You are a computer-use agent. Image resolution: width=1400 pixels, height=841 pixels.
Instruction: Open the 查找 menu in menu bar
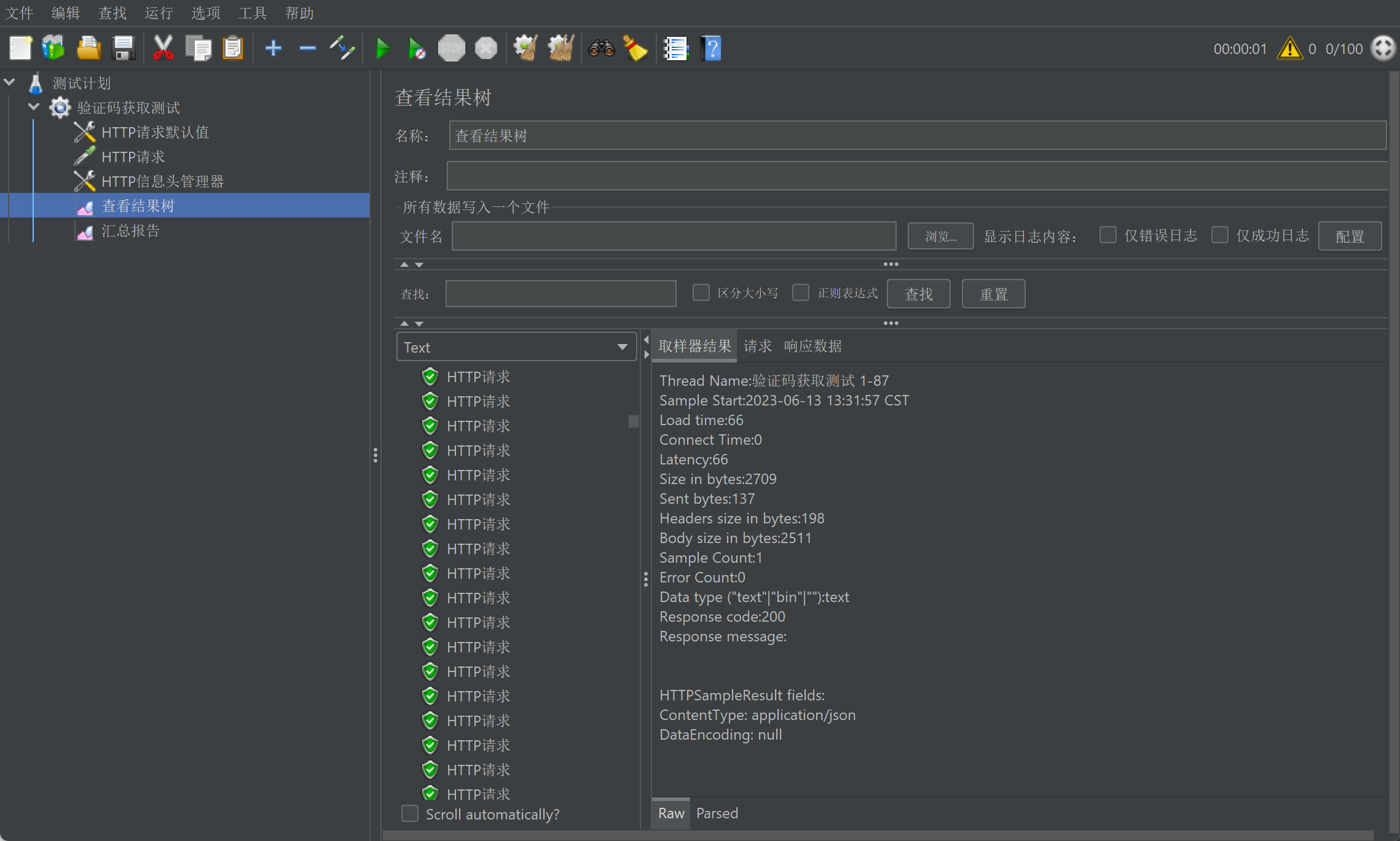pyautogui.click(x=112, y=13)
